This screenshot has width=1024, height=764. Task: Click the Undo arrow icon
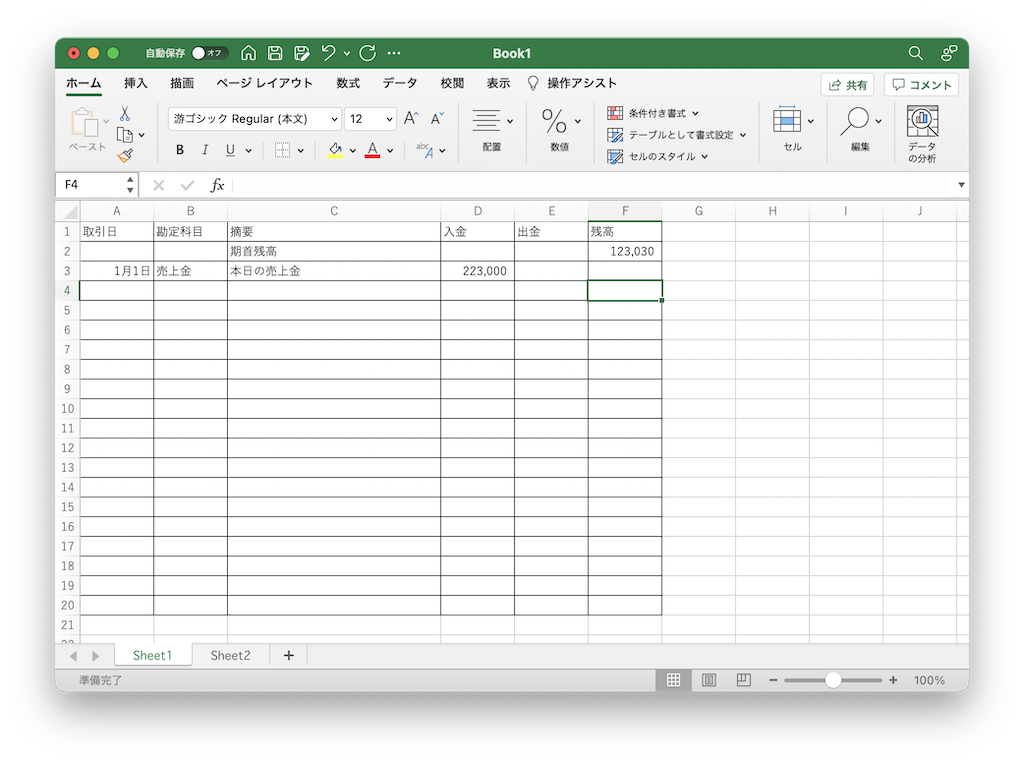tap(328, 53)
